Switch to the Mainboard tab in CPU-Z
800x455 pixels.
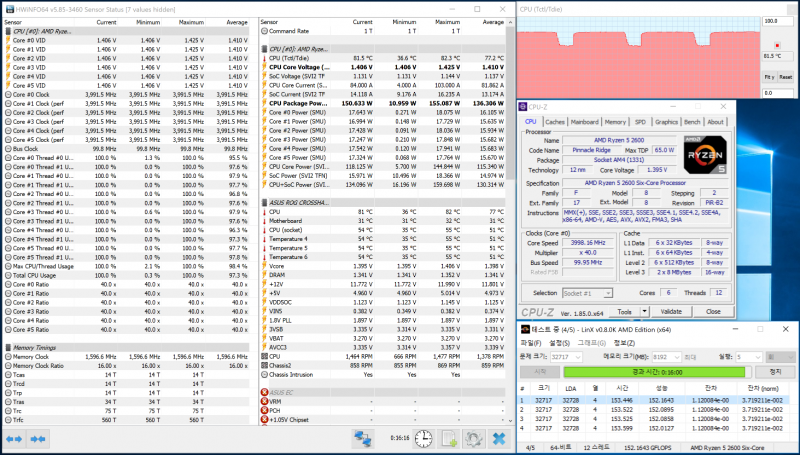click(584, 122)
